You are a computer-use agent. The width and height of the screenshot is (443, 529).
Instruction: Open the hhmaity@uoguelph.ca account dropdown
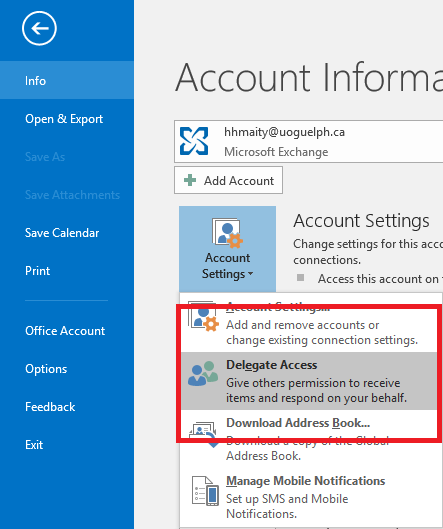click(x=308, y=141)
